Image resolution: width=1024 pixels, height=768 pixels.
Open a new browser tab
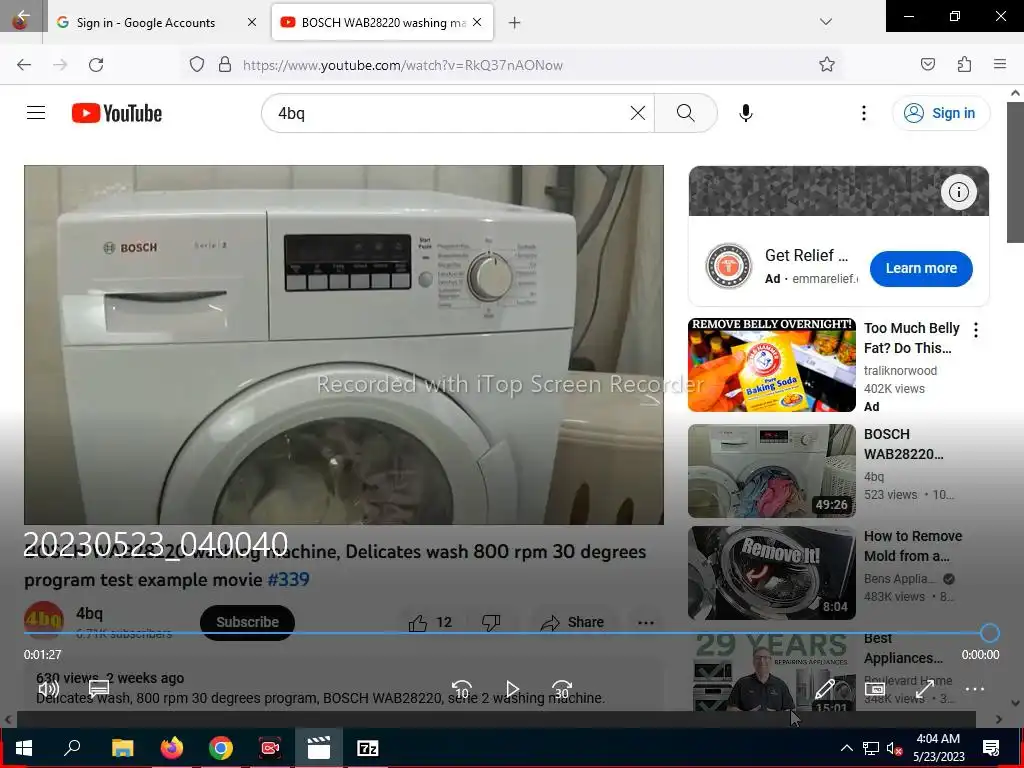tap(515, 23)
